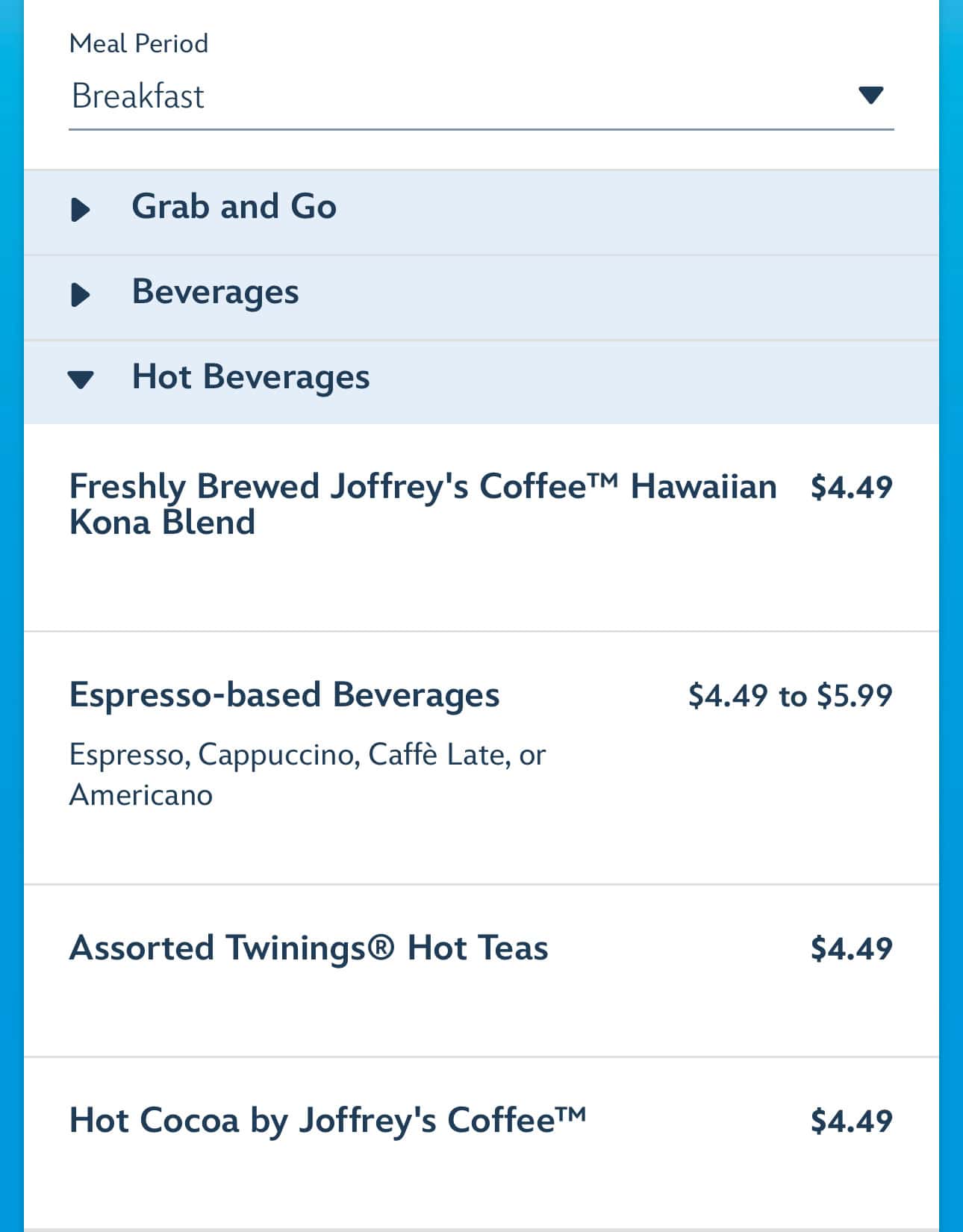Select Freshly Brewed Joffrey's Coffee Hawaiian item
Screen dimensions: 963x1232
[x=423, y=487]
